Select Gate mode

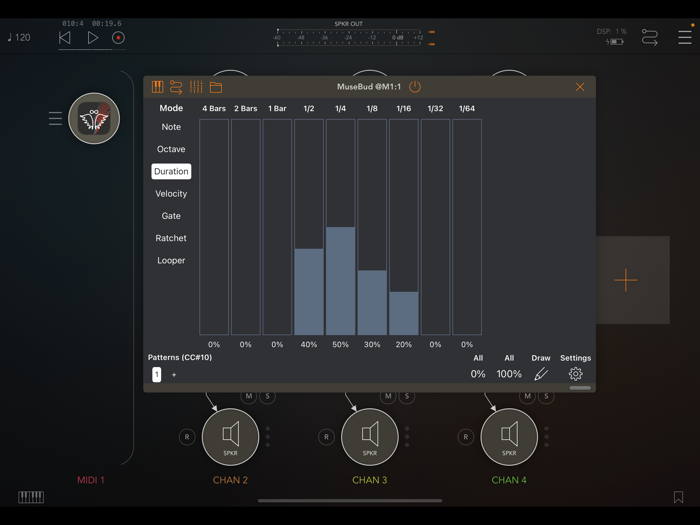[x=171, y=216]
